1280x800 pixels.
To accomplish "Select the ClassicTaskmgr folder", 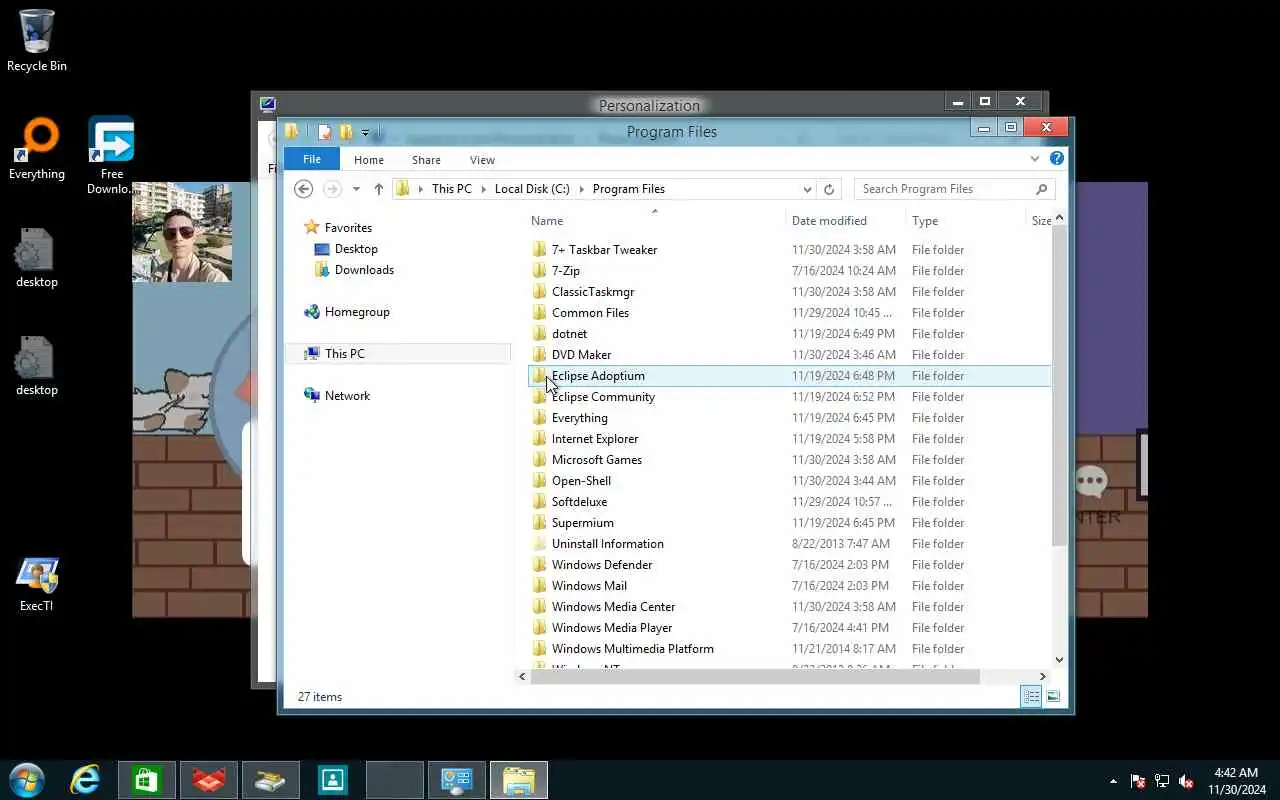I will coord(593,292).
